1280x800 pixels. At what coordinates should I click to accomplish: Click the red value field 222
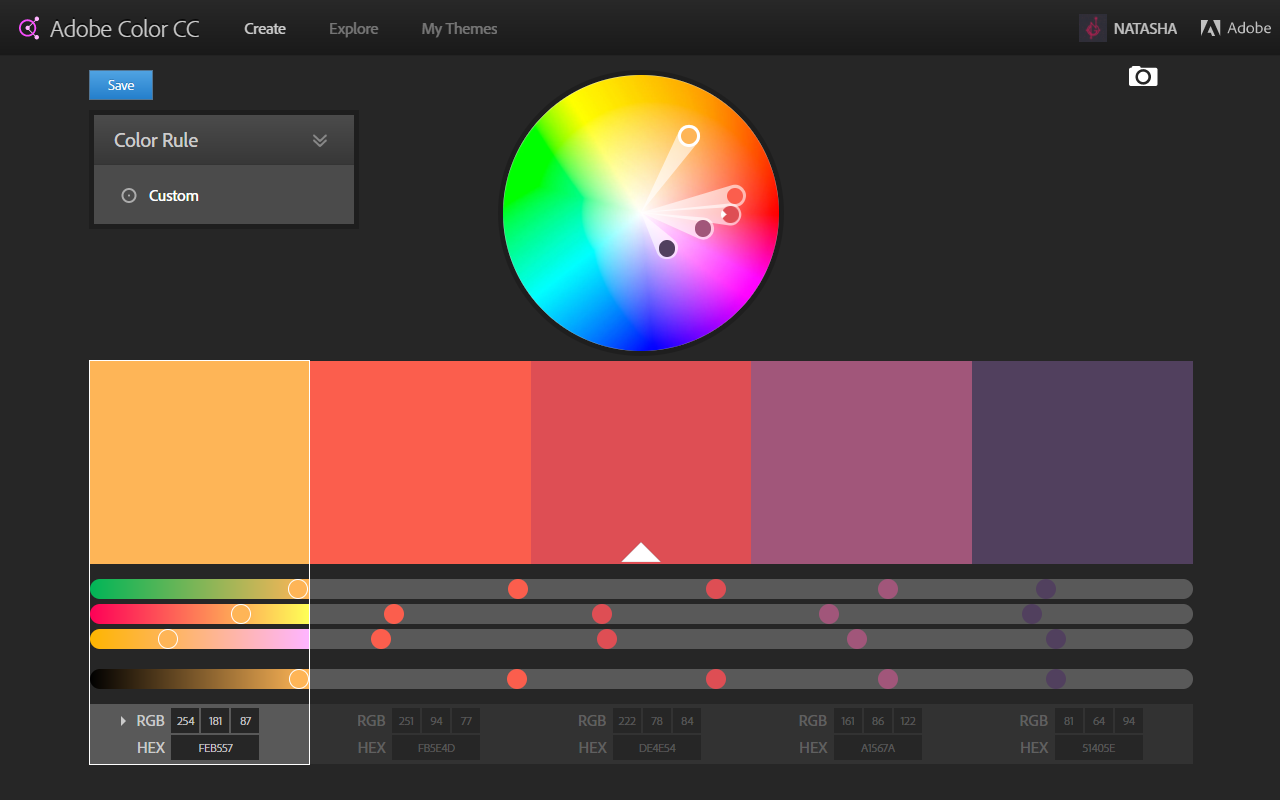point(626,721)
